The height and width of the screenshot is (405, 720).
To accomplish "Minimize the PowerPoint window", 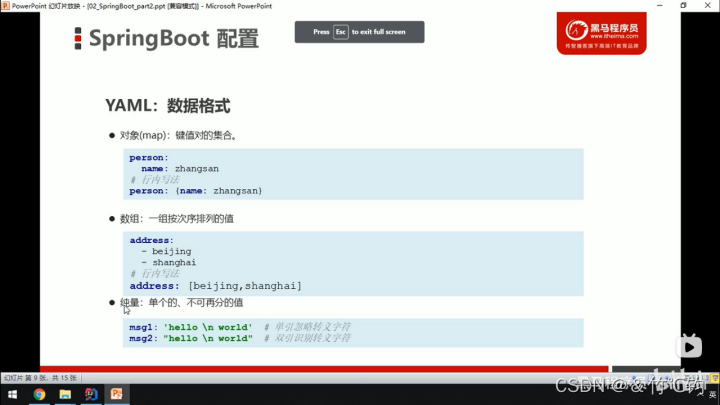I will (660, 6).
